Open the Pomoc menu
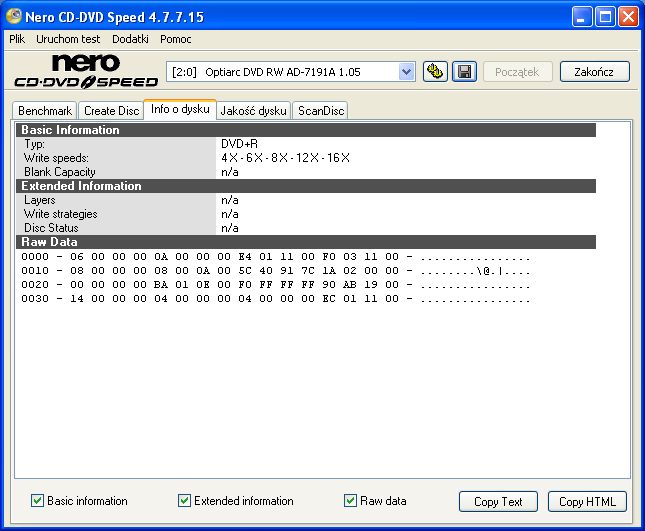Screen dimensions: 645x531 (x=176, y=39)
